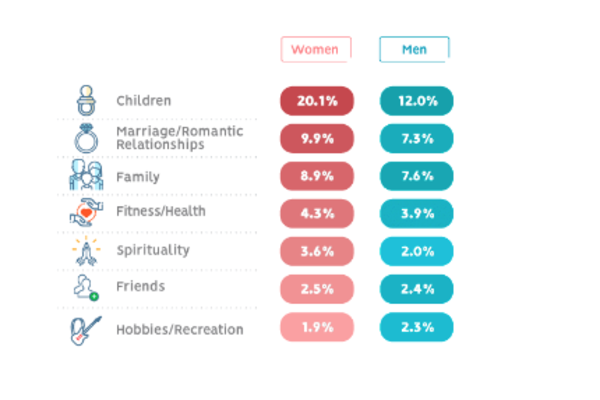Click the praying hands Spirituality icon
Image resolution: width=600 pixels, height=400 pixels.
(84, 250)
